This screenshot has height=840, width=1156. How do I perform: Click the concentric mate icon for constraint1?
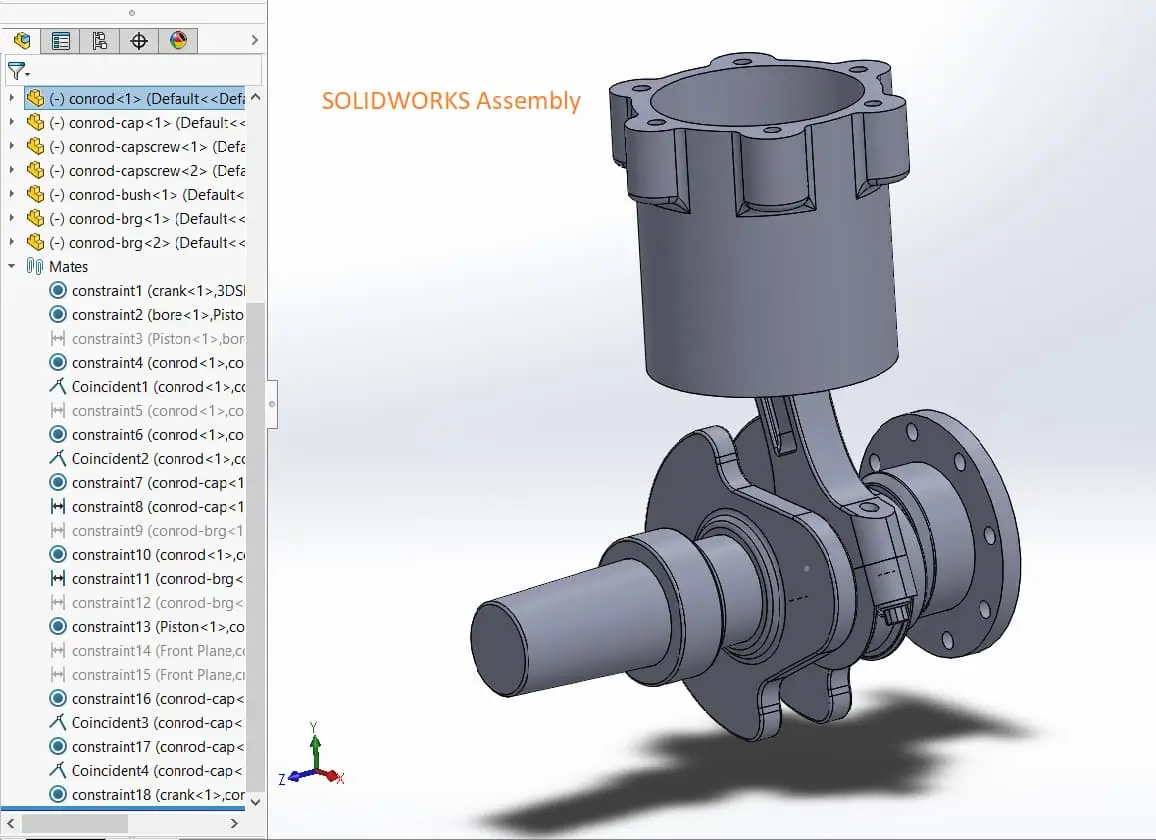point(59,290)
